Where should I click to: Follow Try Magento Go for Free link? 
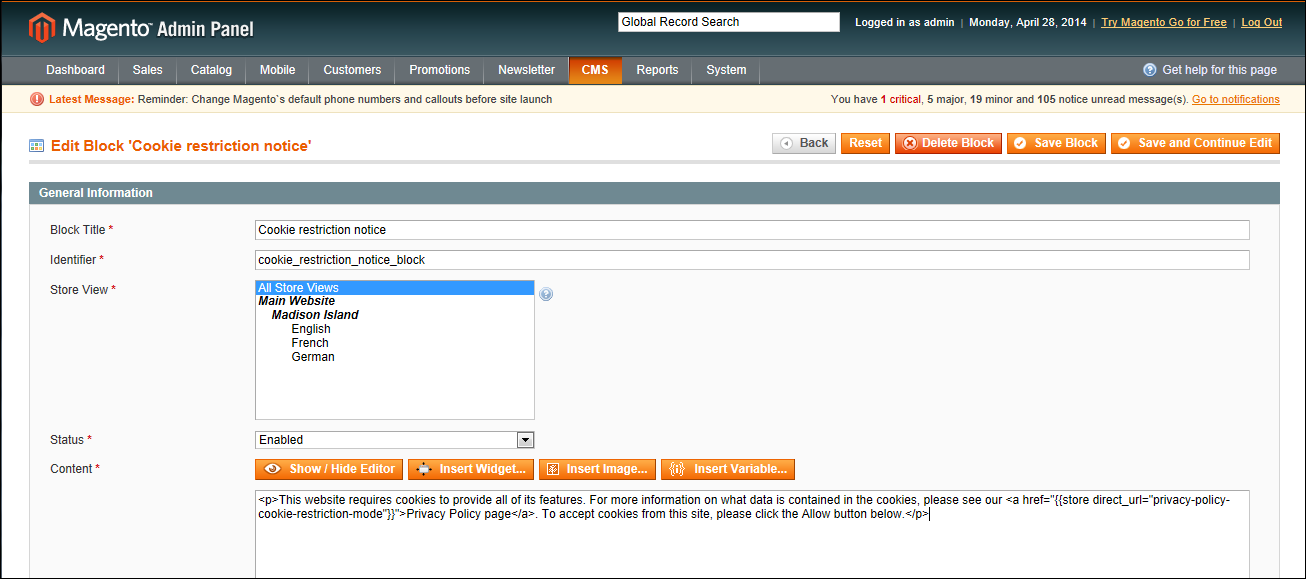pos(1164,22)
